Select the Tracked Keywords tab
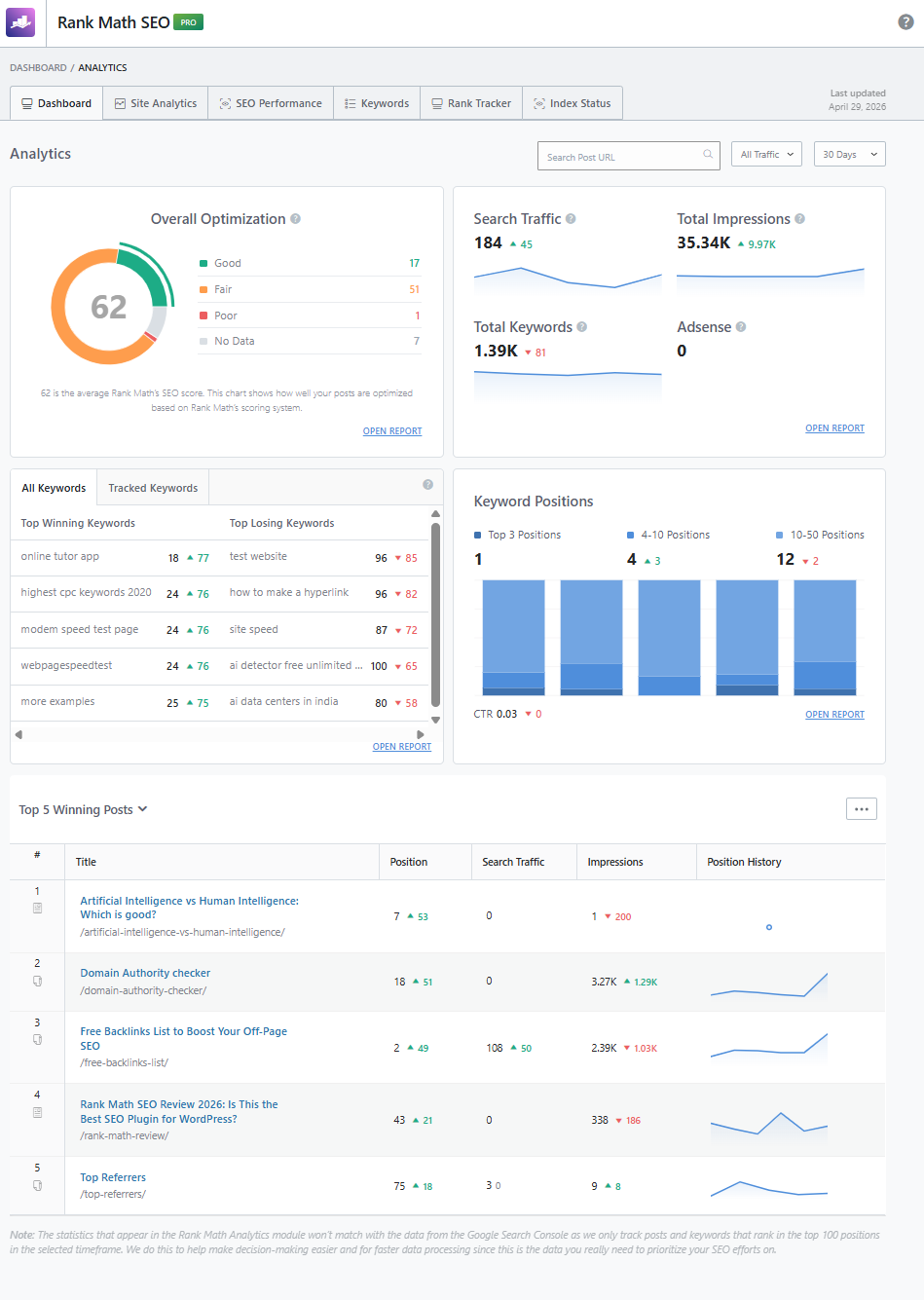924x1300 pixels. pyautogui.click(x=153, y=488)
